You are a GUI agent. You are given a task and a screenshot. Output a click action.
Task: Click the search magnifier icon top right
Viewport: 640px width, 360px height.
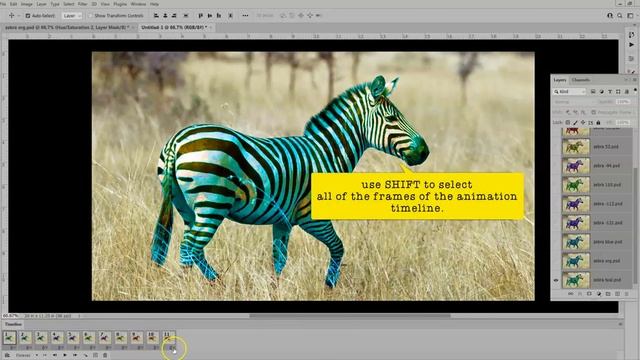click(x=620, y=16)
